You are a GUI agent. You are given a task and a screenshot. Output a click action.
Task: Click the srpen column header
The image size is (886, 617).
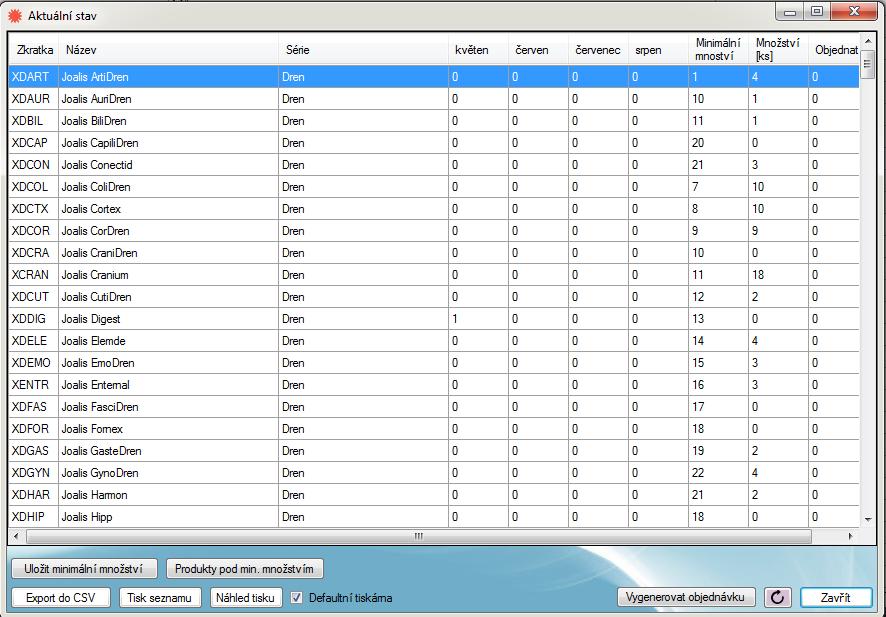[658, 50]
